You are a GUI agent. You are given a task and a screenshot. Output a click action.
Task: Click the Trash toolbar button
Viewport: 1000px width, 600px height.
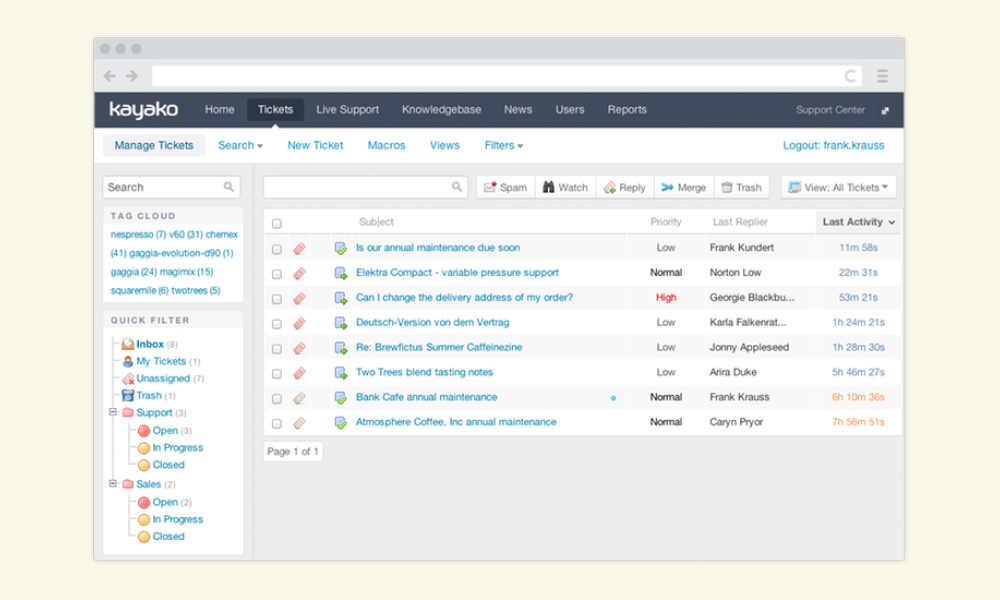click(x=742, y=187)
